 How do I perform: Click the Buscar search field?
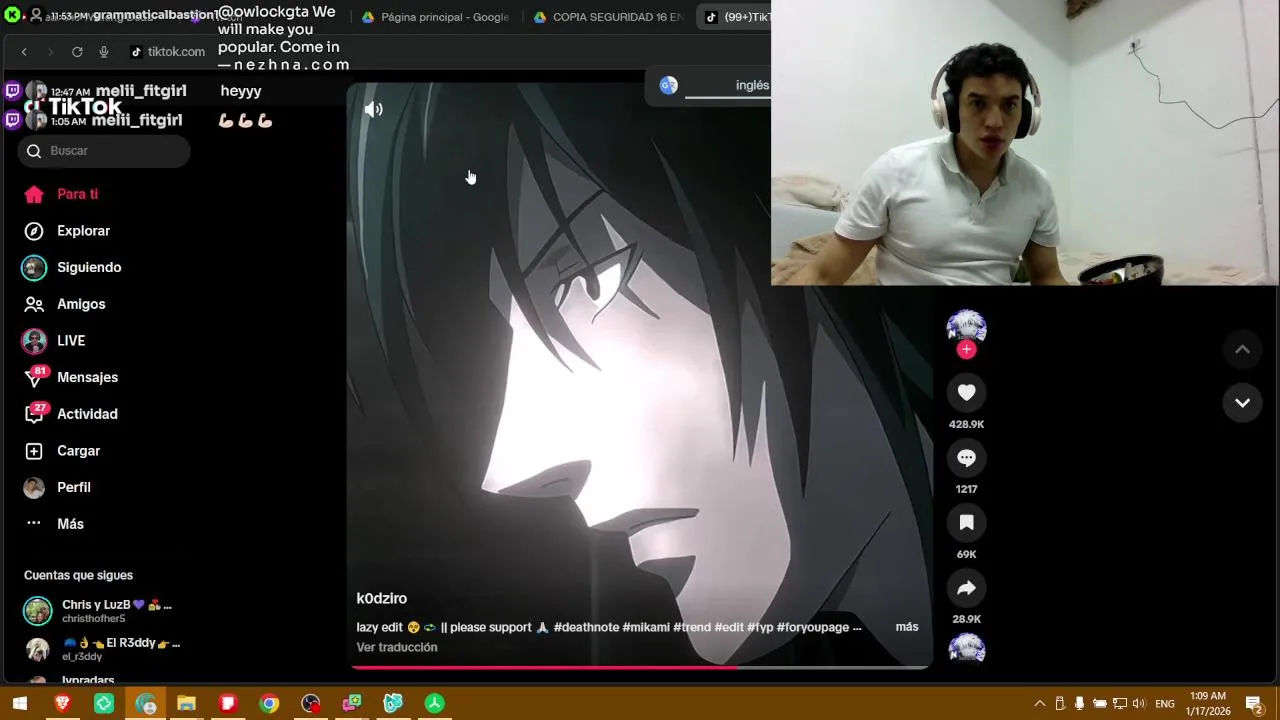(104, 151)
